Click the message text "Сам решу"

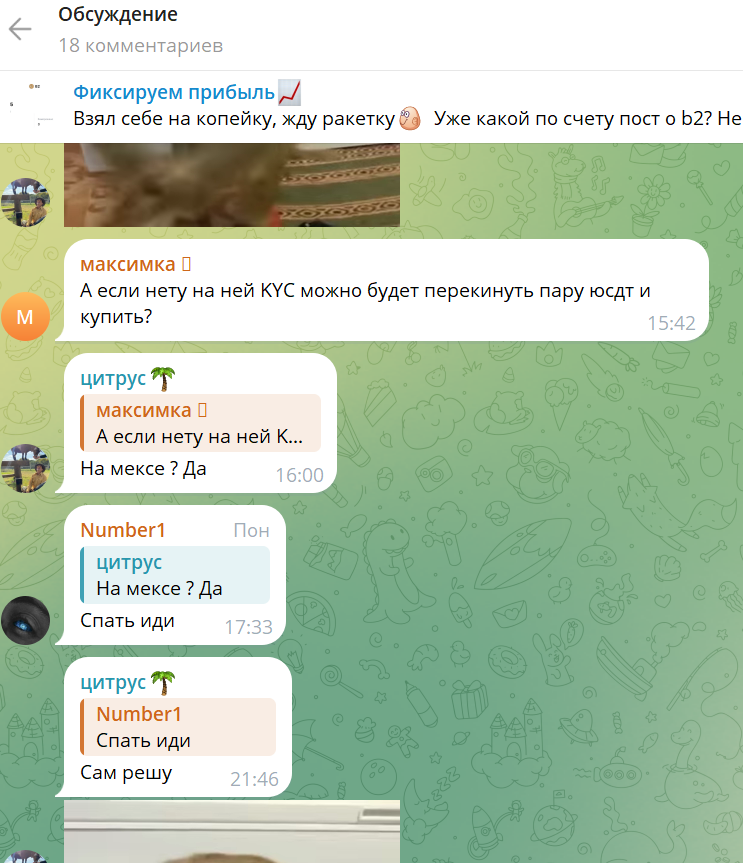(x=126, y=773)
